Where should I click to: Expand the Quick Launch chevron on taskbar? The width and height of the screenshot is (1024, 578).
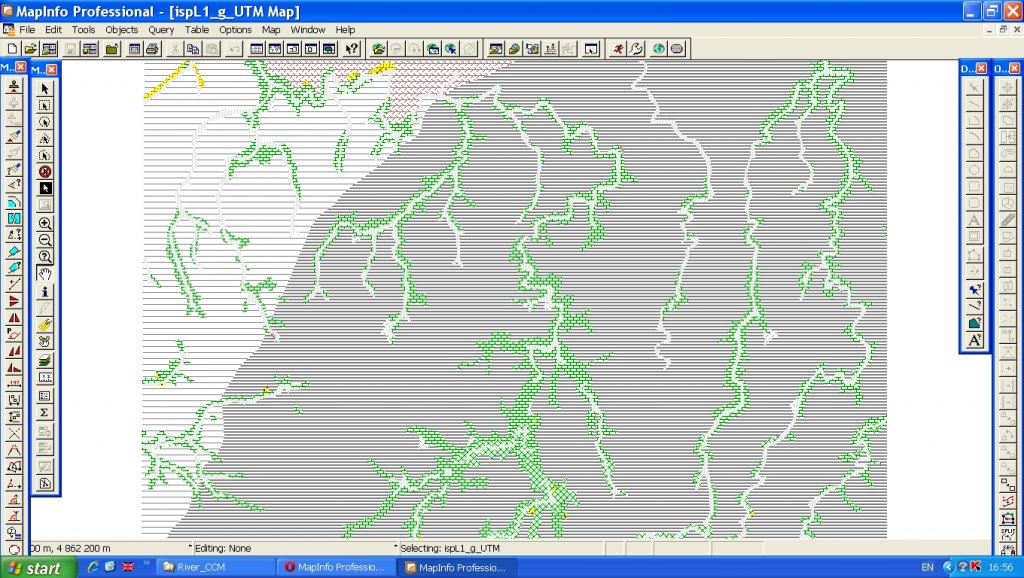146,565
